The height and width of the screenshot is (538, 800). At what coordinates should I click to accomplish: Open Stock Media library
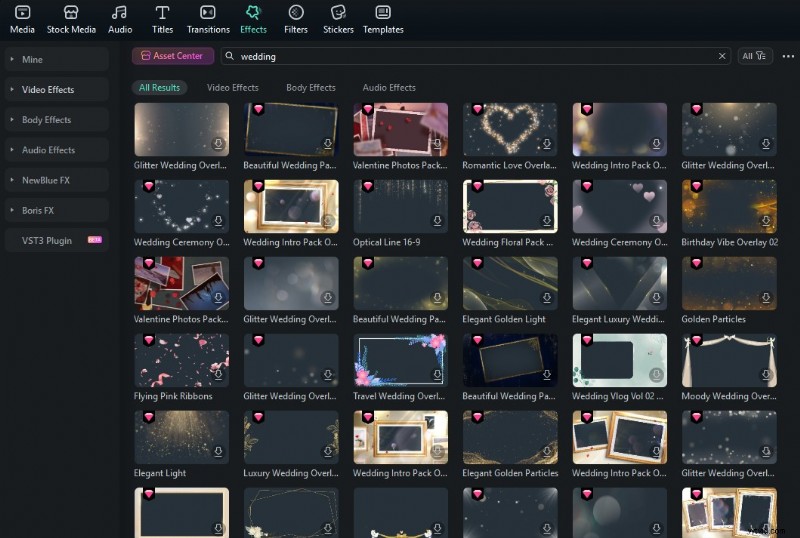pos(71,14)
